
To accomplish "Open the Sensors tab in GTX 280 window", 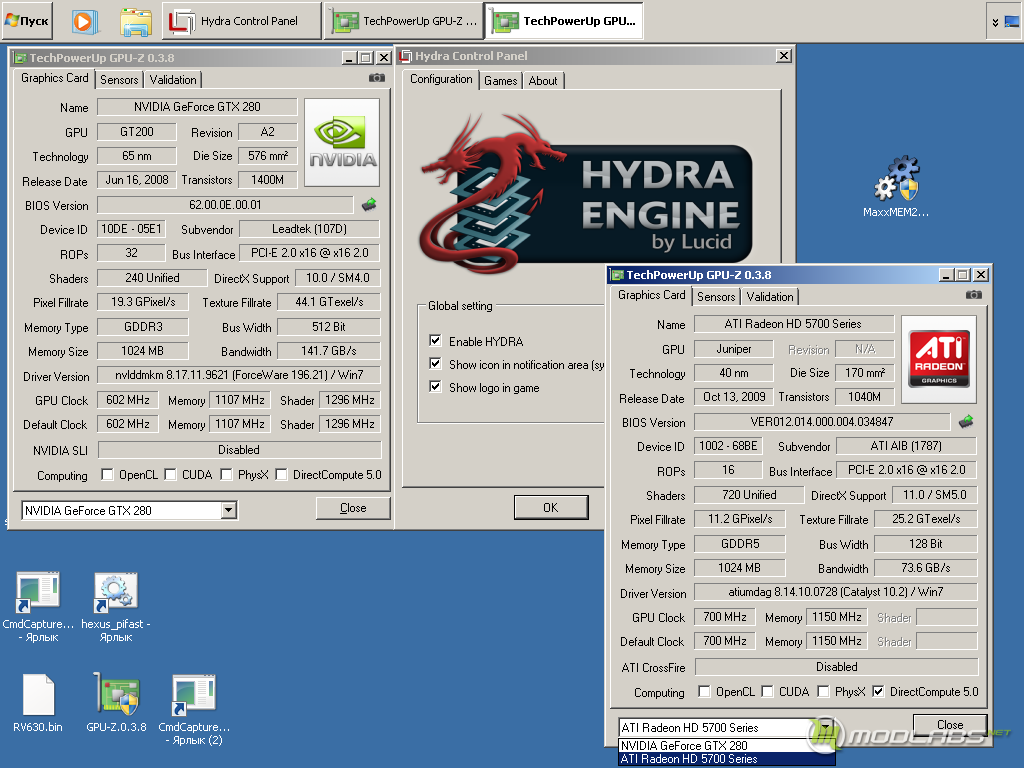I will 119,80.
